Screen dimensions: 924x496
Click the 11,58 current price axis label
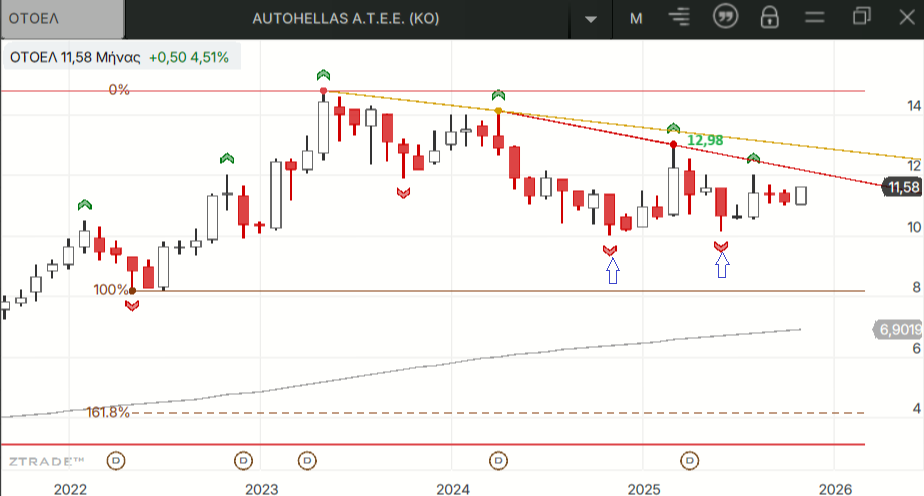coord(902,187)
